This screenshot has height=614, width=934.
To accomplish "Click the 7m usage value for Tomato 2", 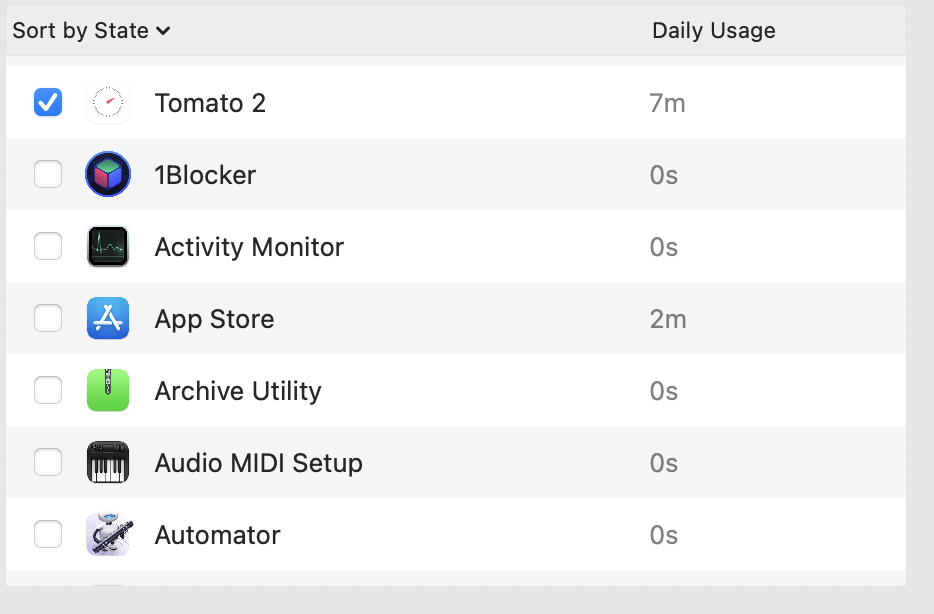I will (x=667, y=103).
